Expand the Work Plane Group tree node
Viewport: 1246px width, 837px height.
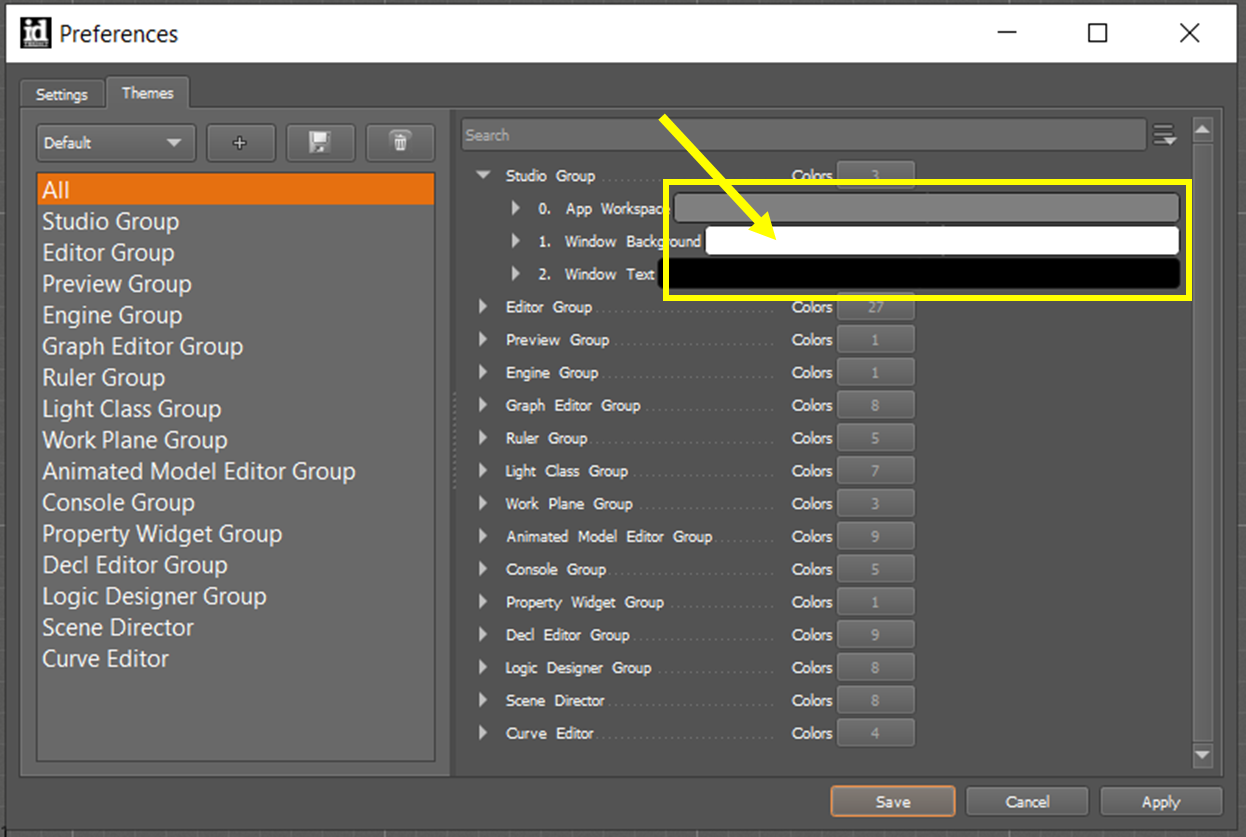point(483,504)
